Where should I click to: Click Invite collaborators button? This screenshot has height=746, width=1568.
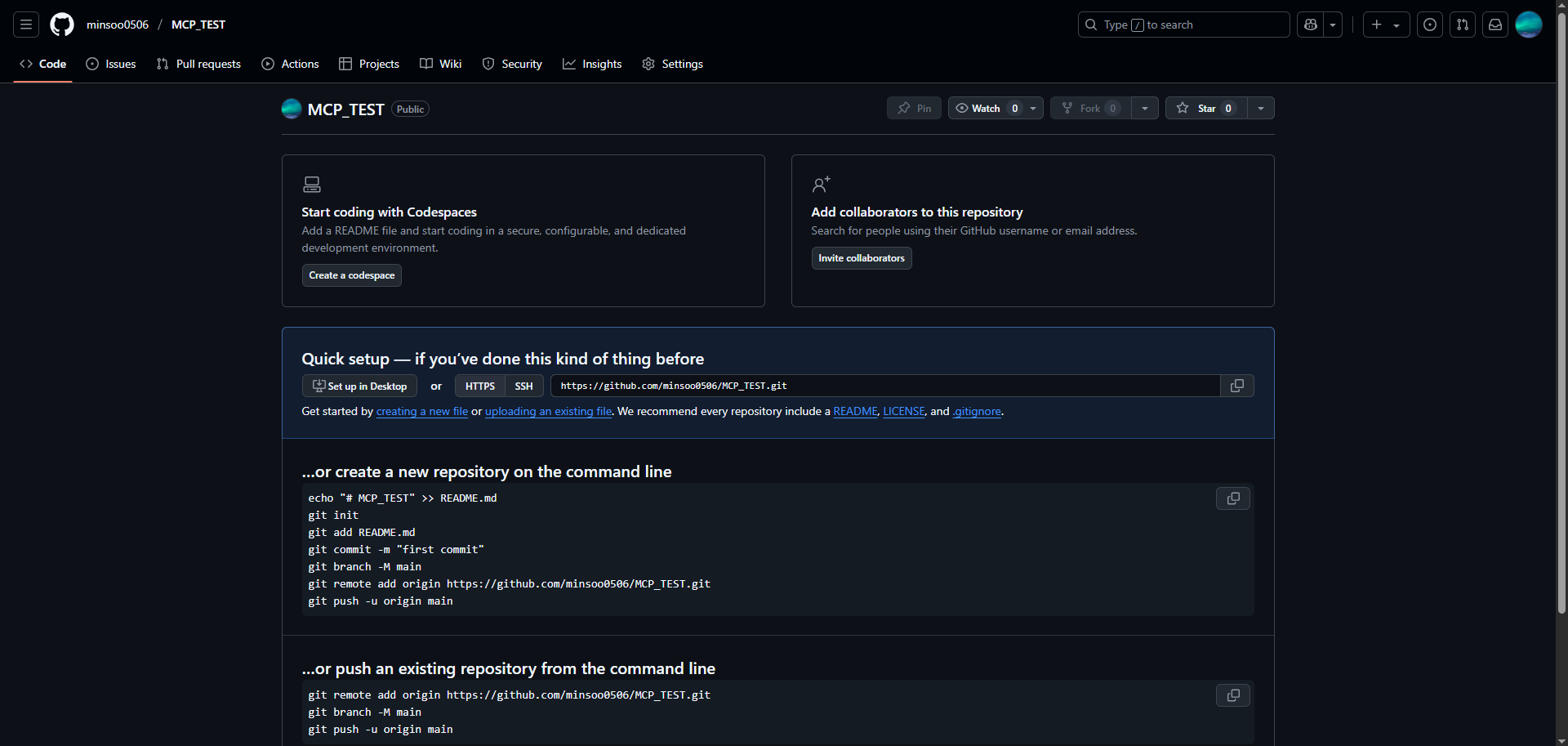[x=862, y=258]
